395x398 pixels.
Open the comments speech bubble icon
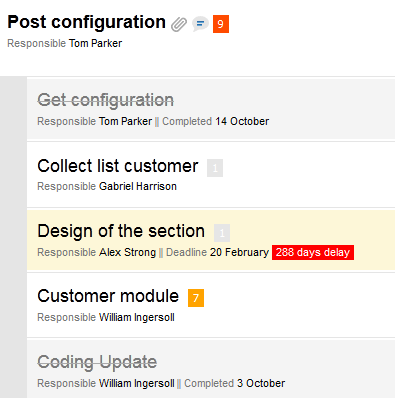[x=200, y=24]
